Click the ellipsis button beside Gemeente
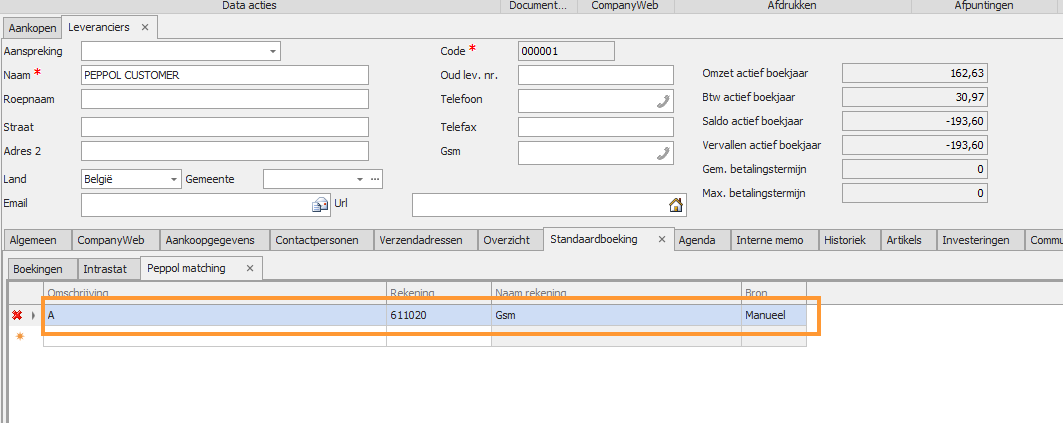 pos(375,179)
